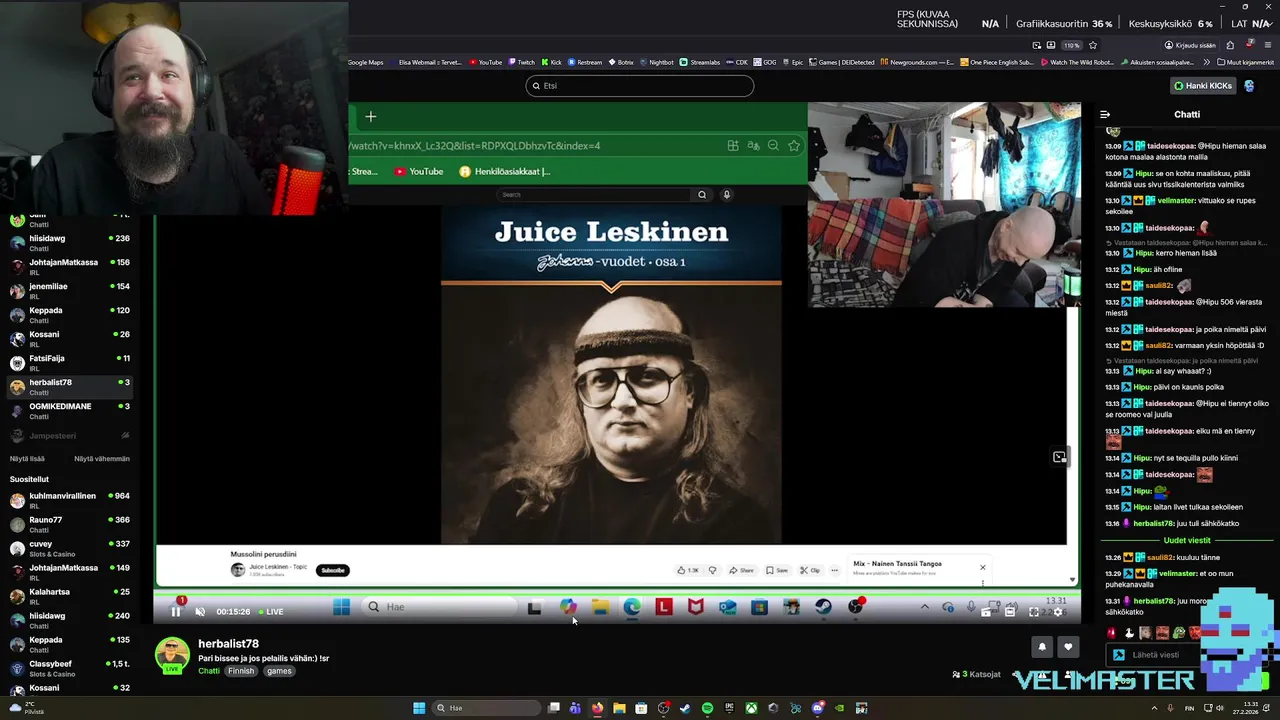Screen dimensions: 1280x720
Task: Open Restream bookmark in toolbar
Action: click(x=585, y=62)
